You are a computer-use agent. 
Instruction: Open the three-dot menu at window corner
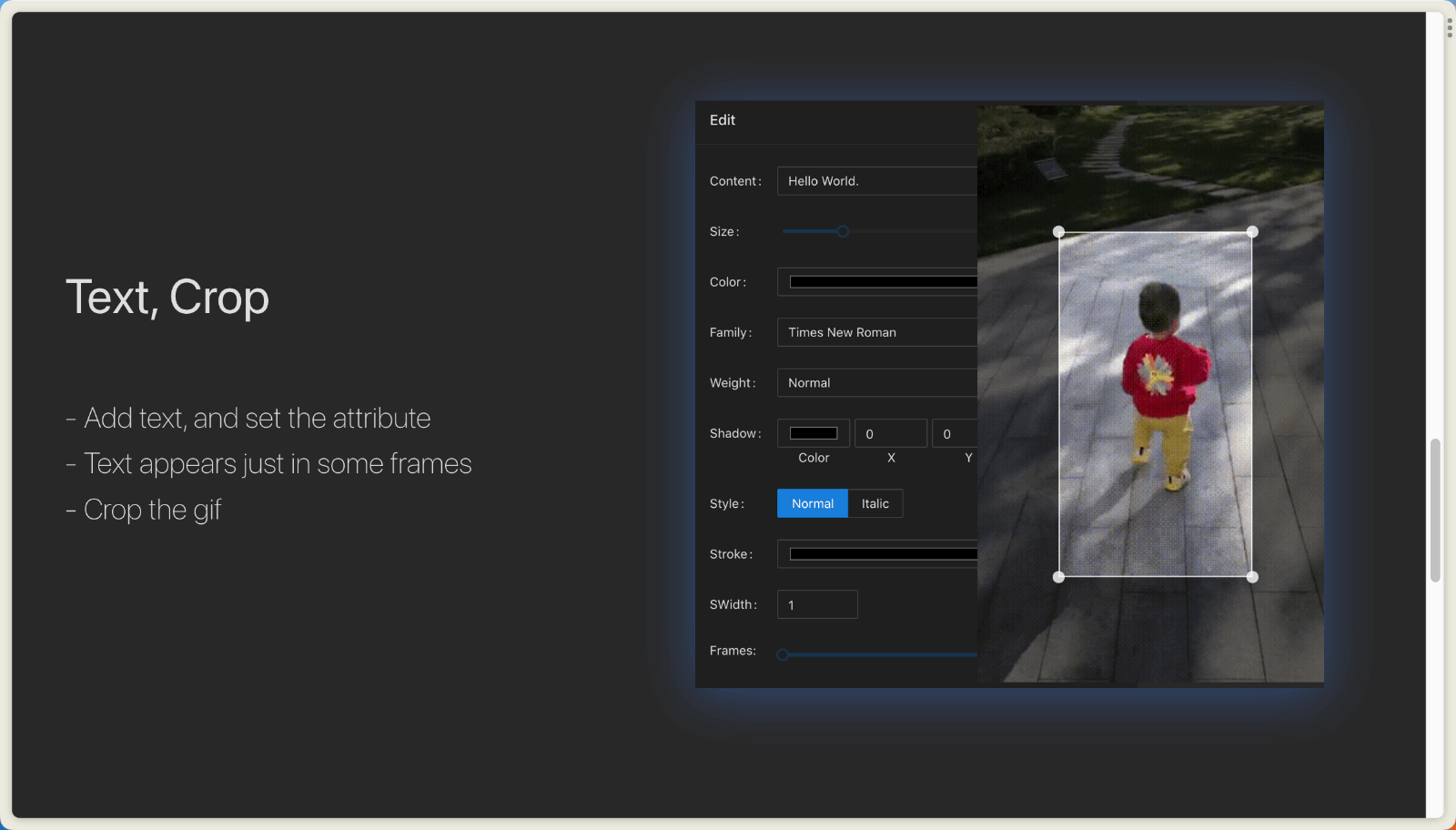click(1449, 27)
